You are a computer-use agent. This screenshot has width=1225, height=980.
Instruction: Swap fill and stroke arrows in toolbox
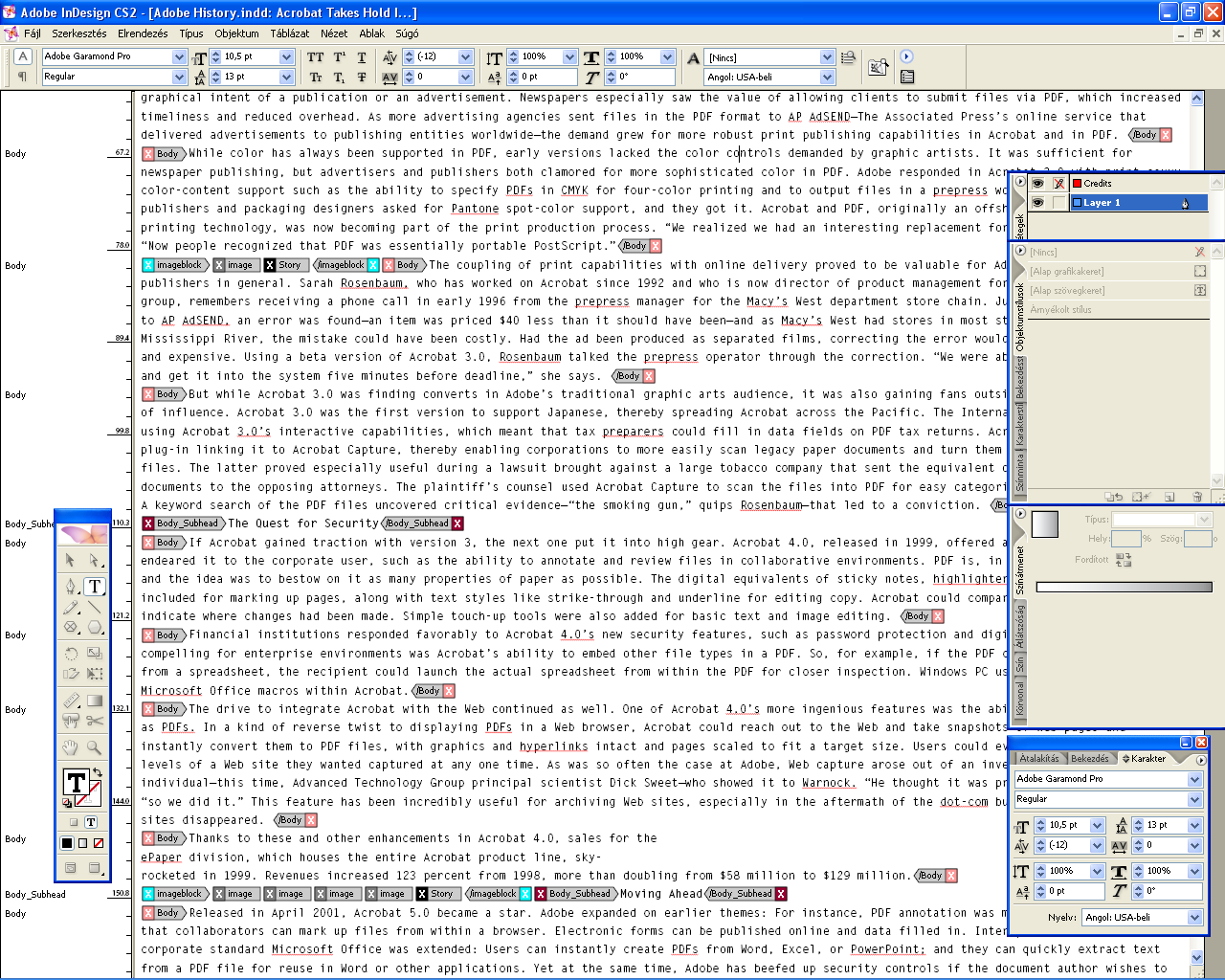pyautogui.click(x=97, y=773)
